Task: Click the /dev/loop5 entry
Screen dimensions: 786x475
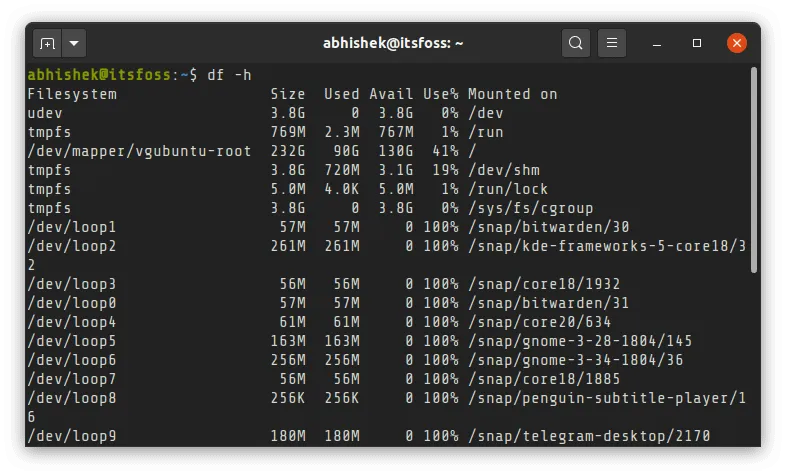Action: click(x=72, y=342)
